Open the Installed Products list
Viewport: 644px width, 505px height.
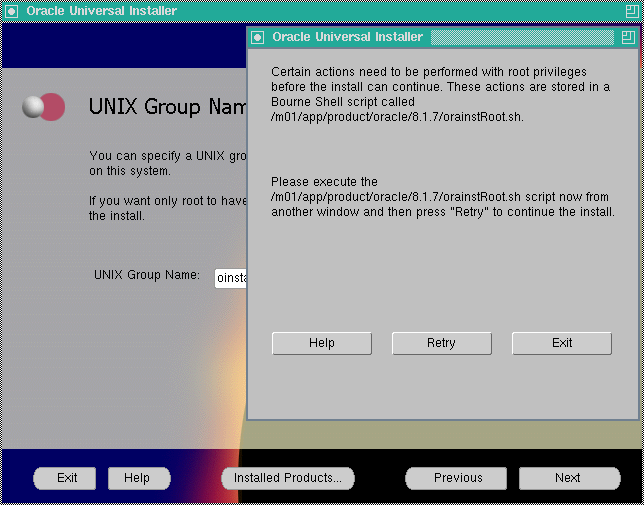[287, 478]
